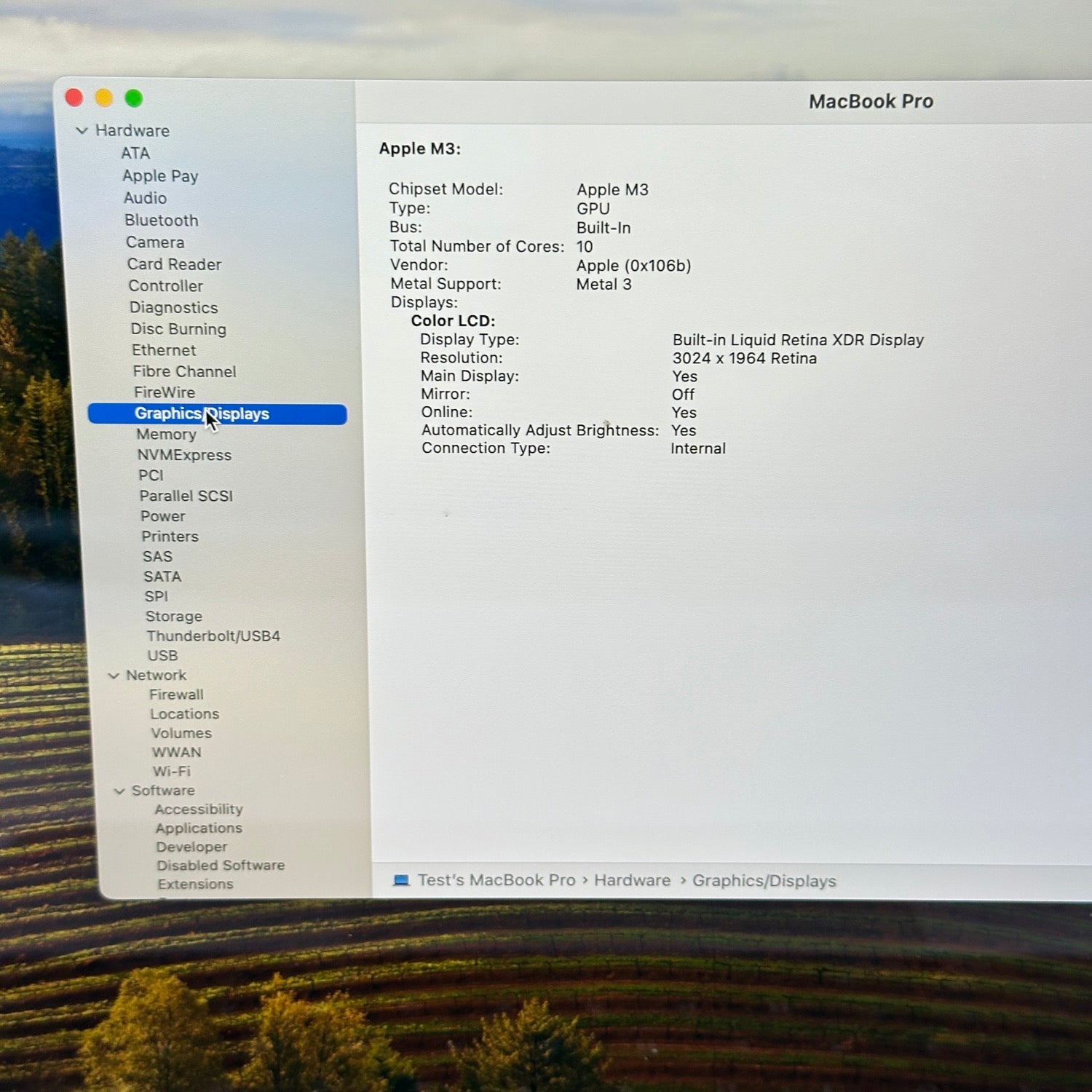Open the Firewall network entry

tap(176, 695)
